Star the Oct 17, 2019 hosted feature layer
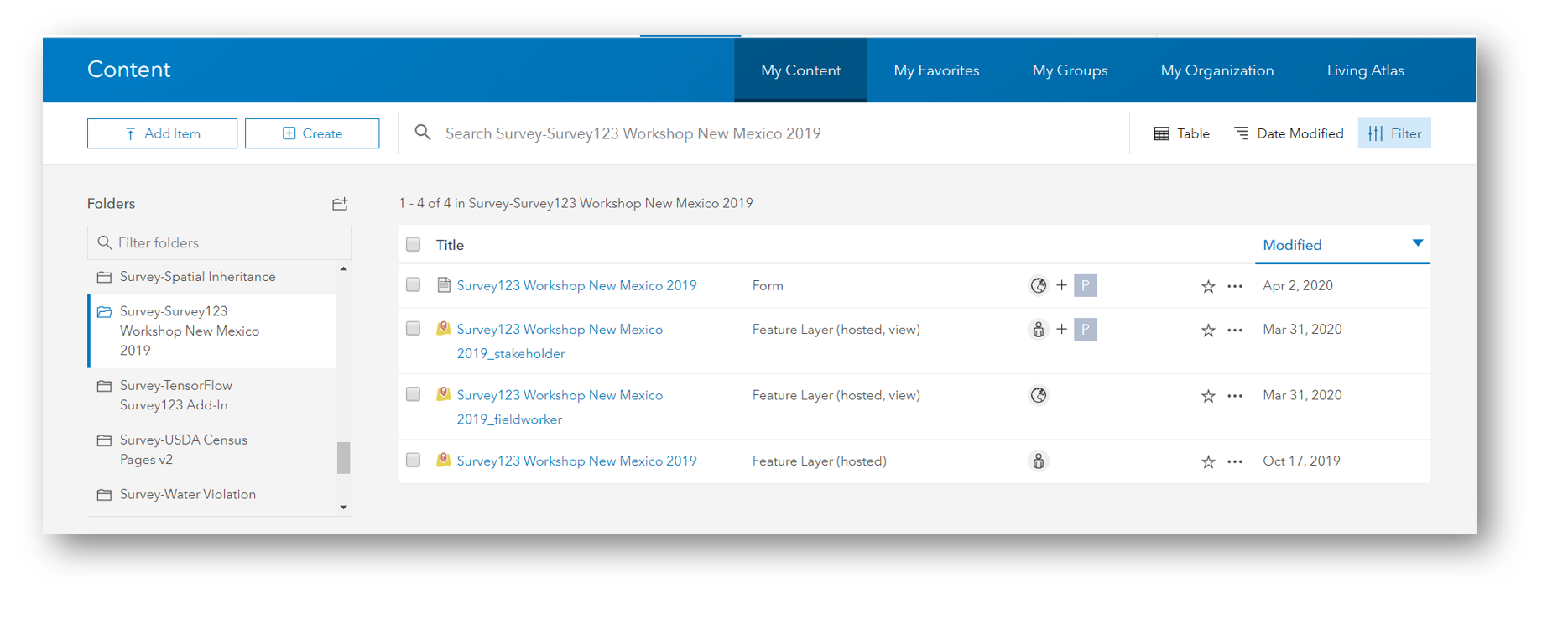 1208,461
